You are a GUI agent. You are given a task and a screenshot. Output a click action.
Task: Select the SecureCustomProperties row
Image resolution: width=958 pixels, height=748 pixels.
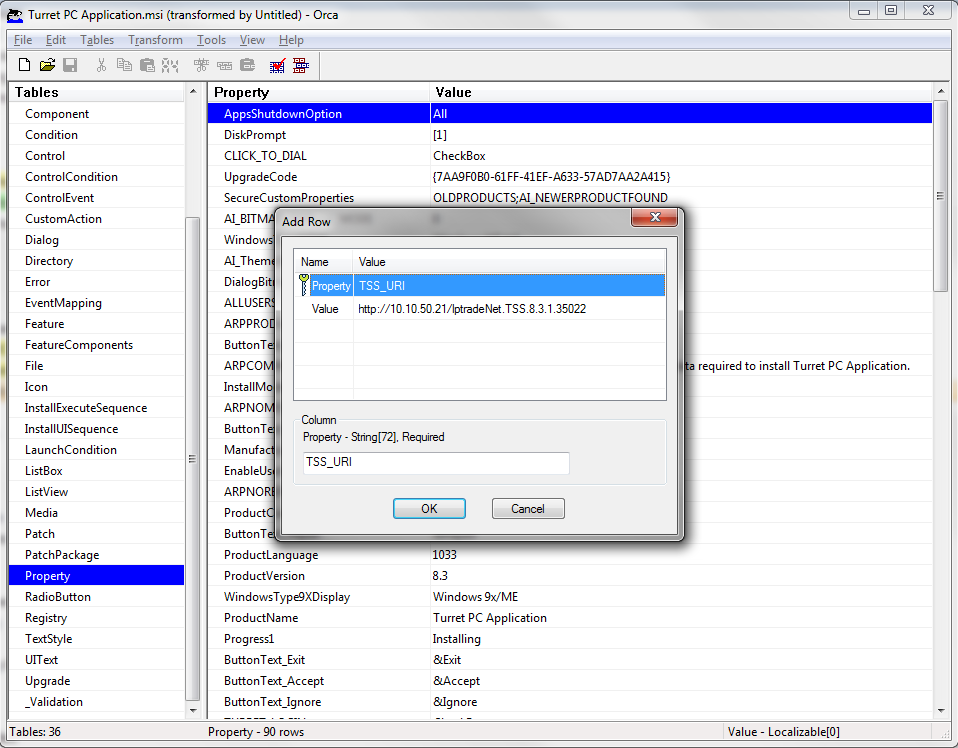tap(569, 197)
